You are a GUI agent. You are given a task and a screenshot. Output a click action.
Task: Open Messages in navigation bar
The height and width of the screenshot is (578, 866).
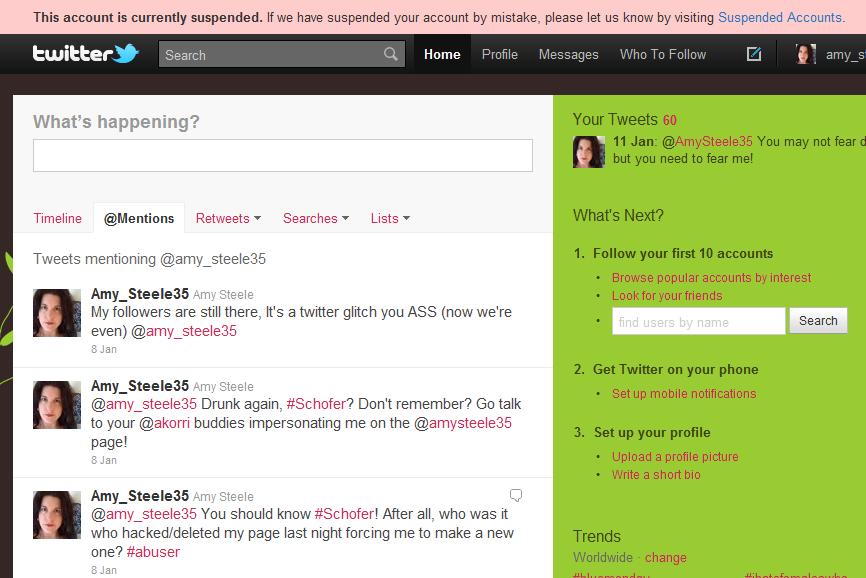tap(568, 54)
